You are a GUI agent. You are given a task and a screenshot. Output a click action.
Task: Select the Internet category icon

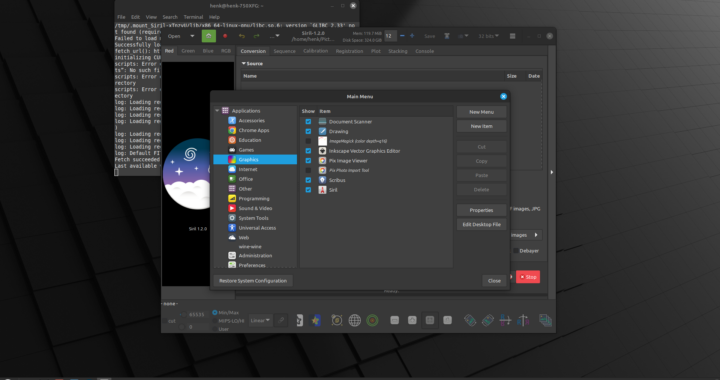click(232, 169)
